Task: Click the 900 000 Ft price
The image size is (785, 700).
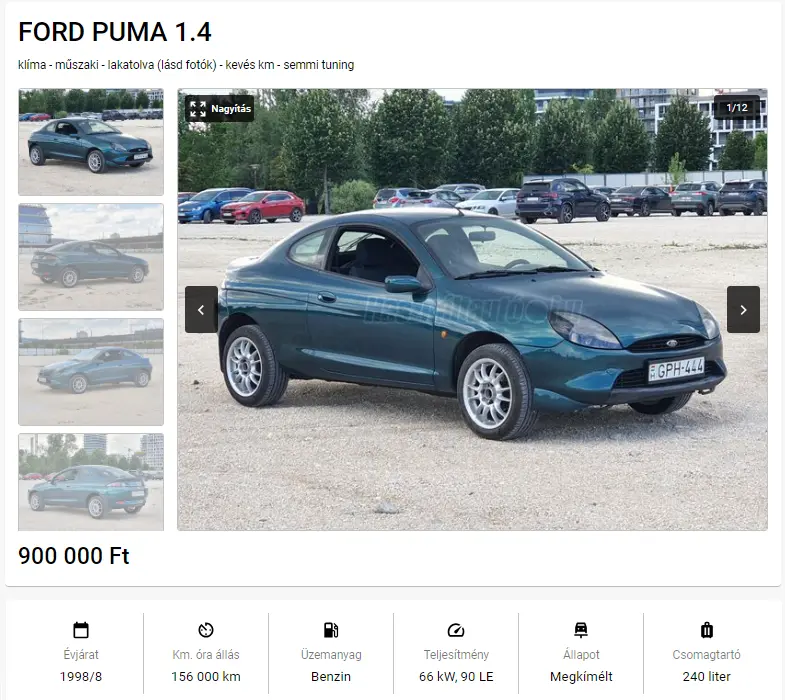Action: coord(74,556)
